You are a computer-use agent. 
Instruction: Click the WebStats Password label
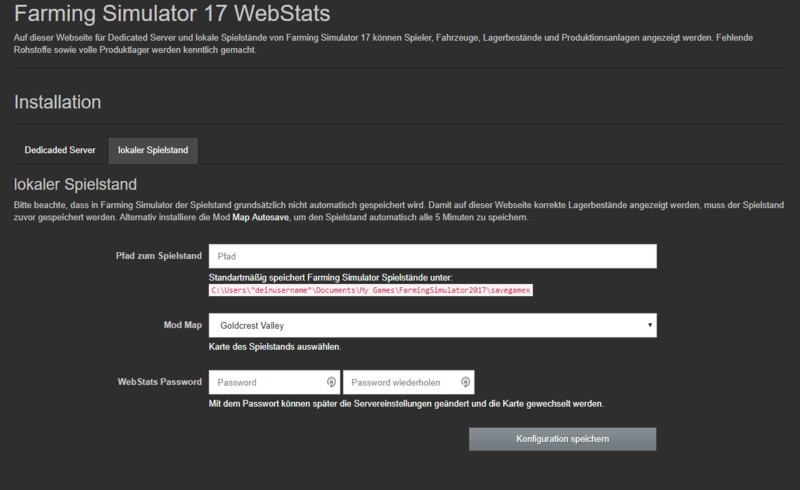coord(160,382)
